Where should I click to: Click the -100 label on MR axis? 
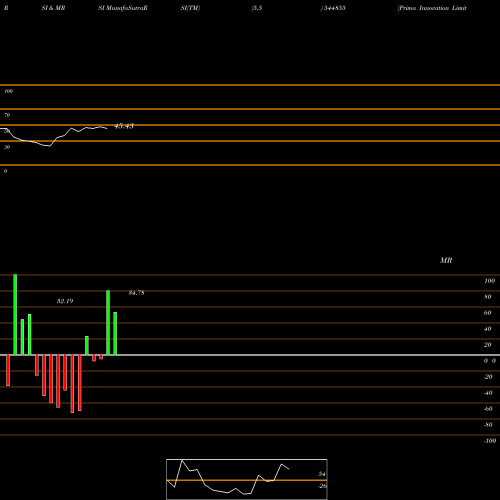point(490,441)
